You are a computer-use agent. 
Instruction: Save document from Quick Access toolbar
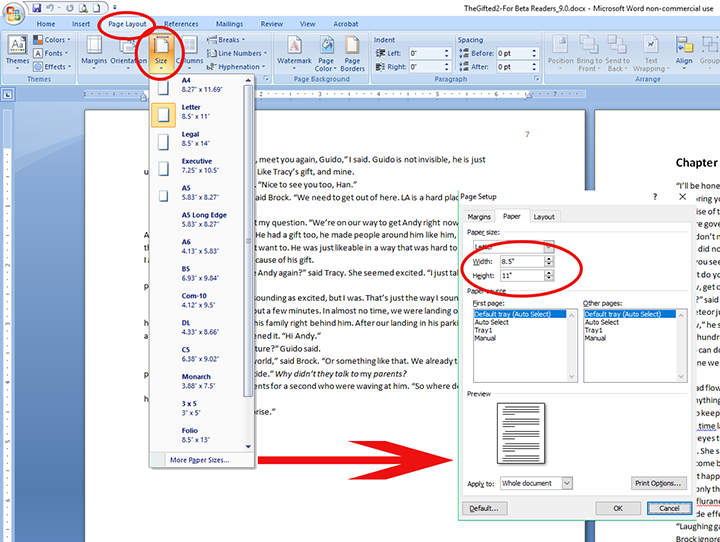(x=37, y=8)
